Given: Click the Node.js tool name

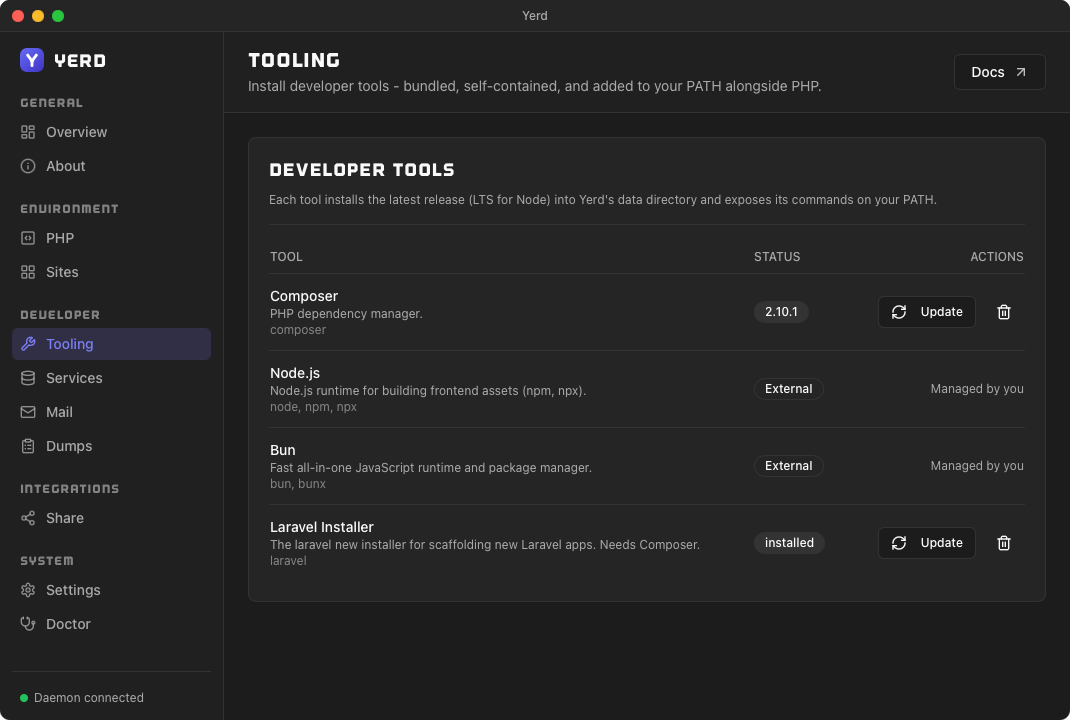Looking at the screenshot, I should (x=295, y=373).
